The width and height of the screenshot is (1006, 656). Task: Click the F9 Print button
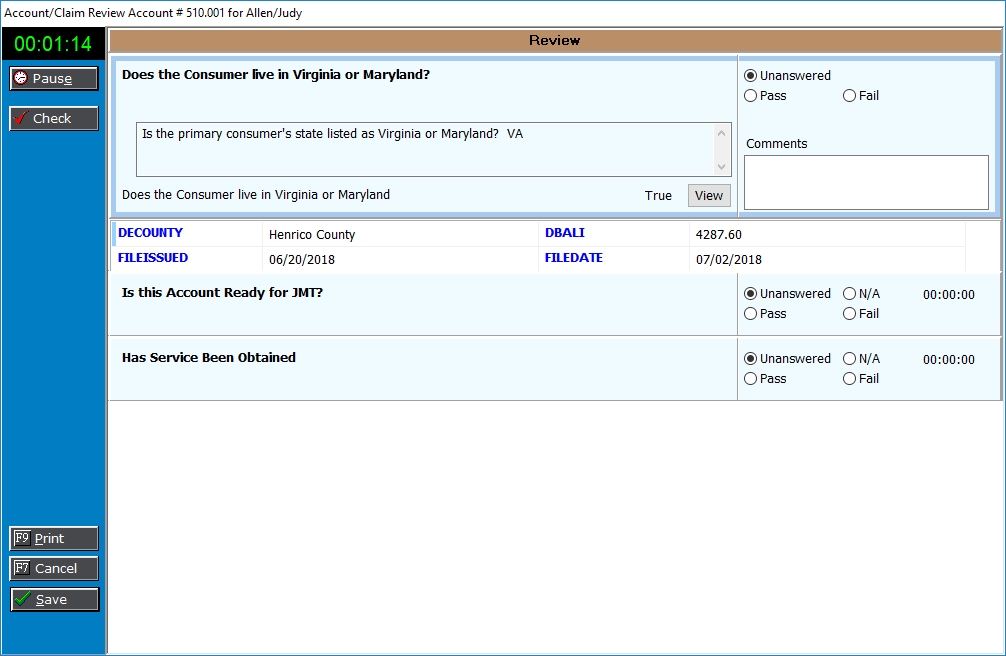pos(54,539)
